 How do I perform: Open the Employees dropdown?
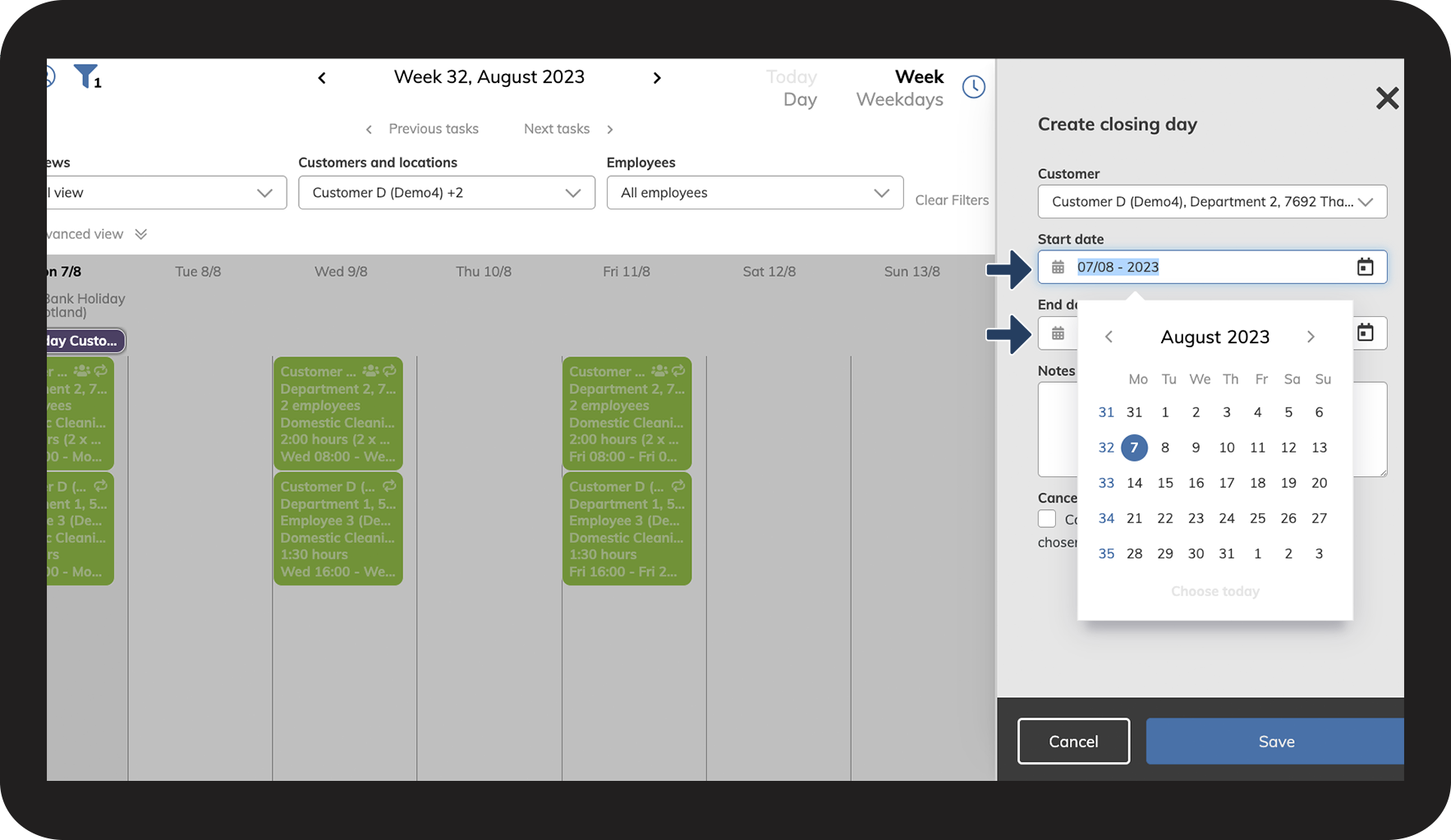[x=755, y=193]
